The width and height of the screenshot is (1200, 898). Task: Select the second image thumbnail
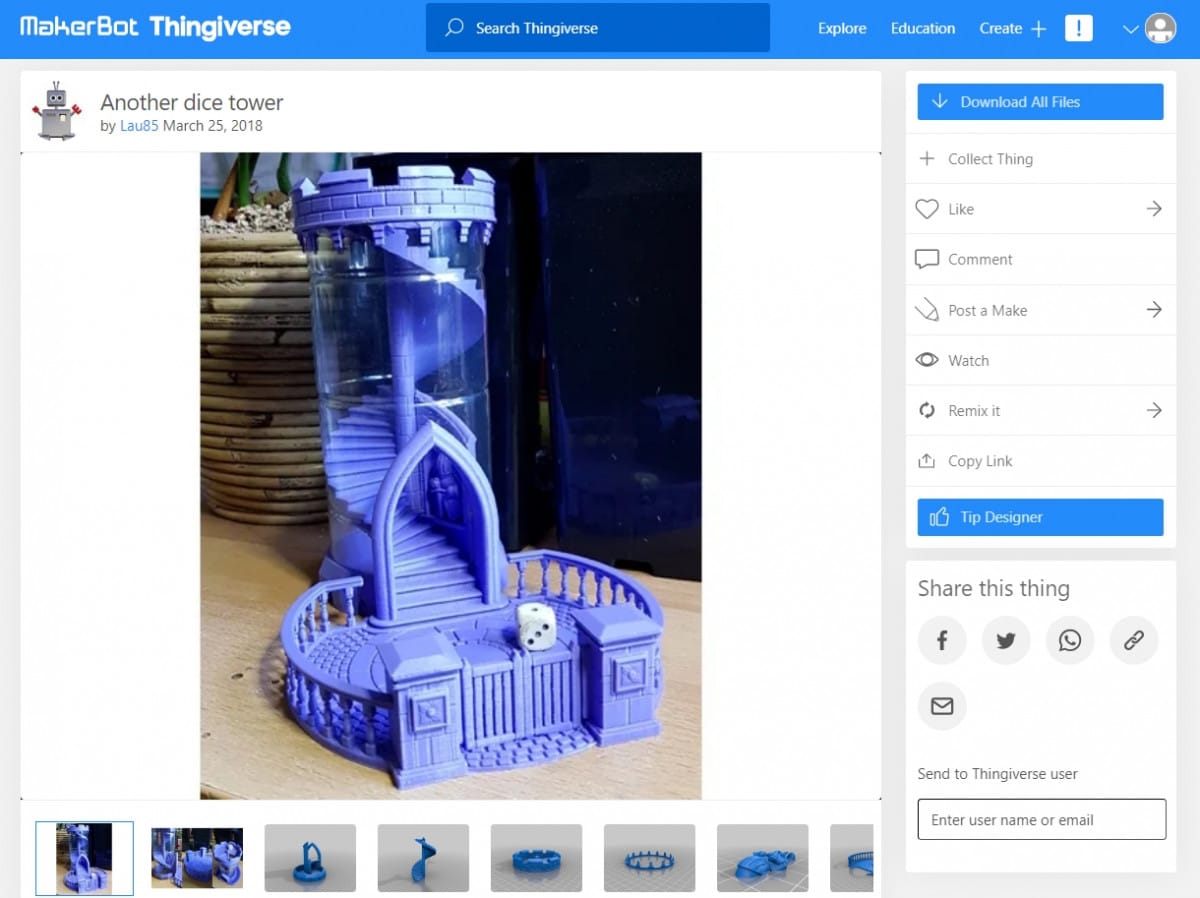coord(196,858)
